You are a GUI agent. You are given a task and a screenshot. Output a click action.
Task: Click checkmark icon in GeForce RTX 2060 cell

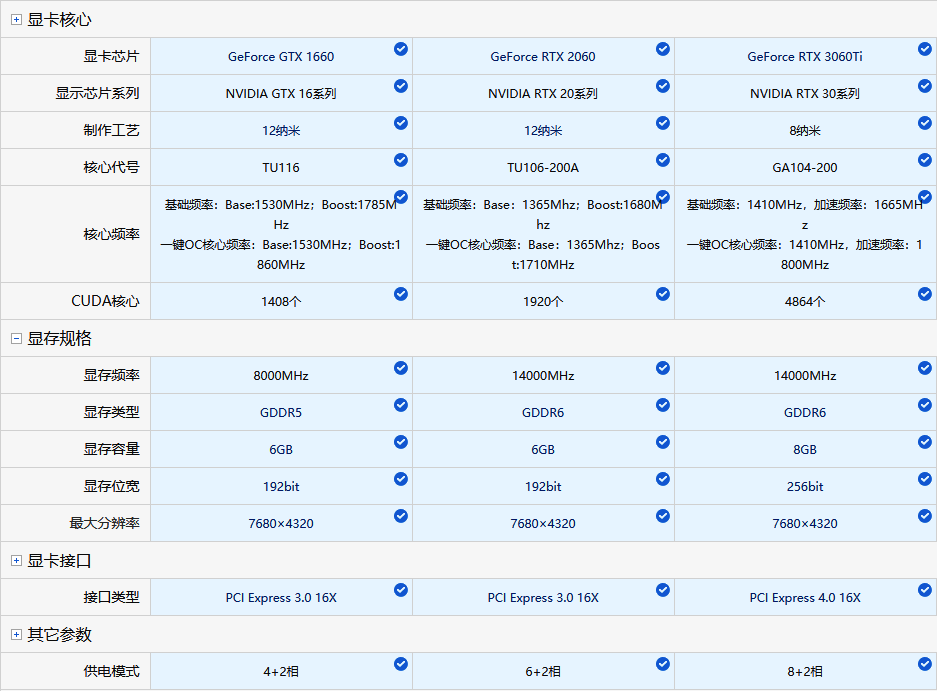663,49
